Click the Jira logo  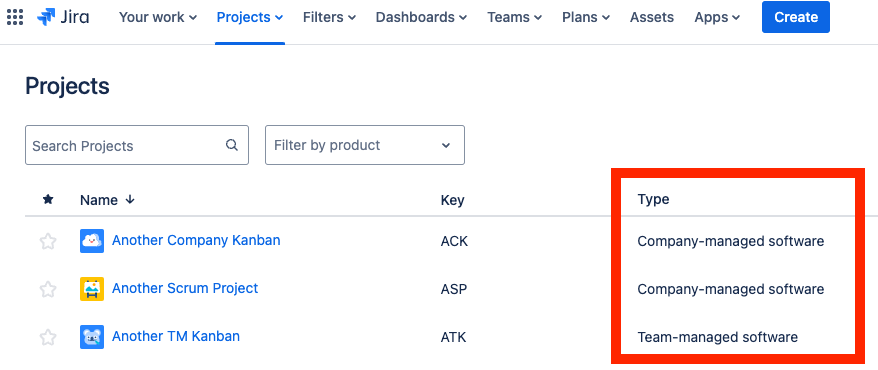[x=63, y=17]
